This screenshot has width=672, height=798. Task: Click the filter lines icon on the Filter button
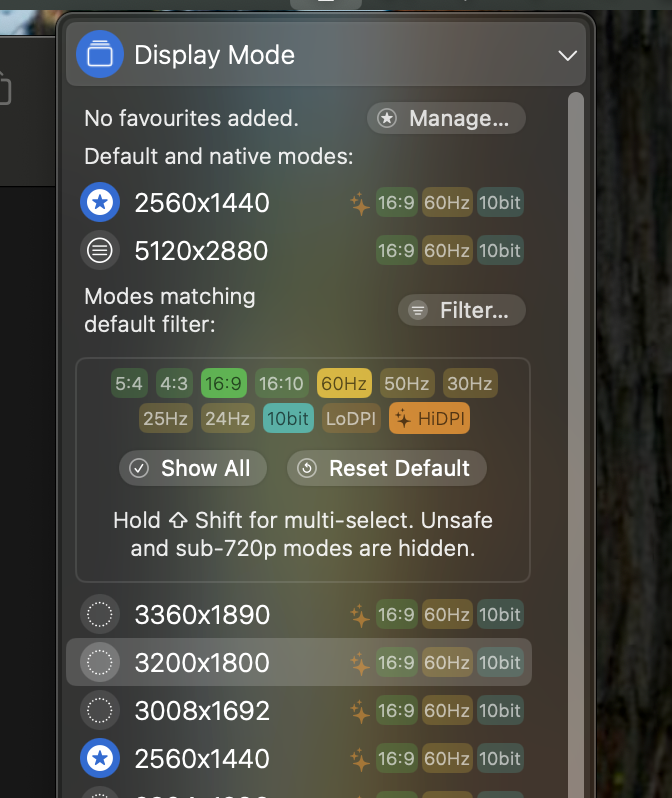pos(418,310)
